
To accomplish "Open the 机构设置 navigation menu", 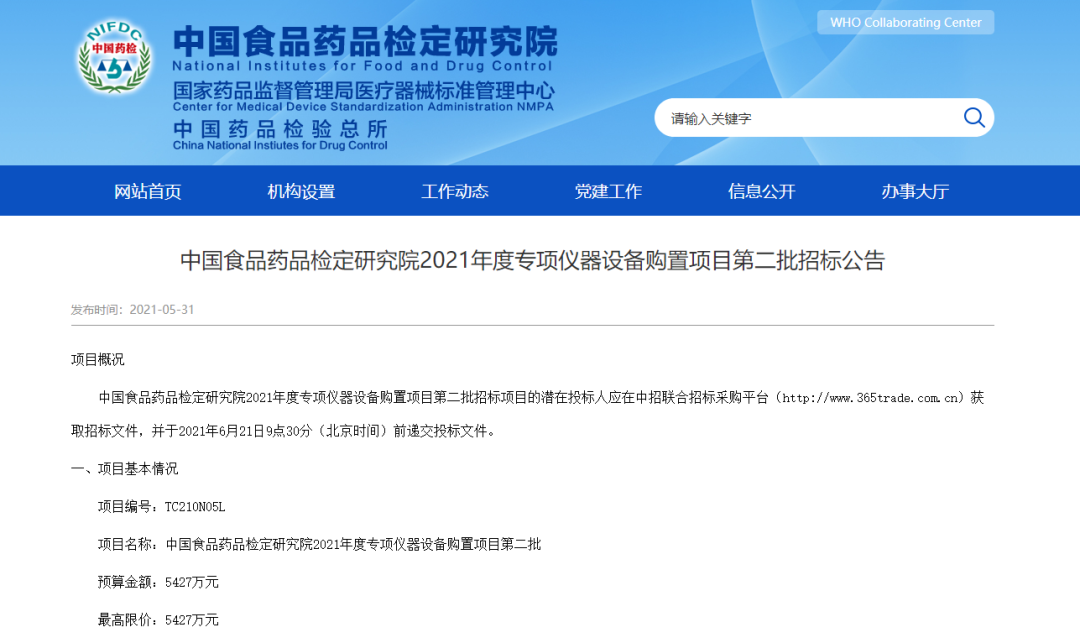I will tap(301, 191).
